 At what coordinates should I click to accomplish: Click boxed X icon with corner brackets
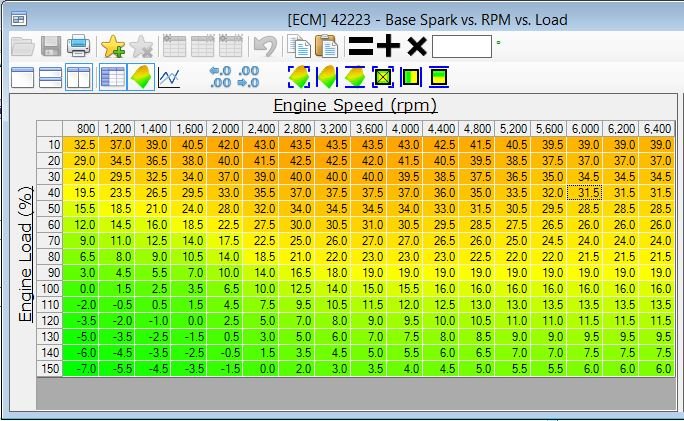(383, 77)
